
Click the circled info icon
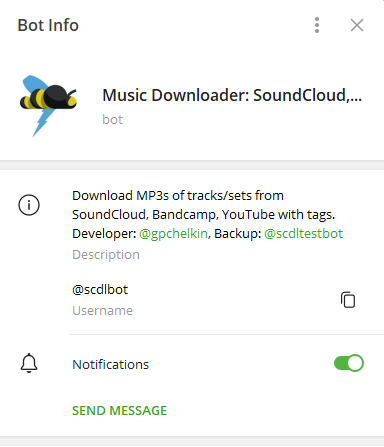29,205
